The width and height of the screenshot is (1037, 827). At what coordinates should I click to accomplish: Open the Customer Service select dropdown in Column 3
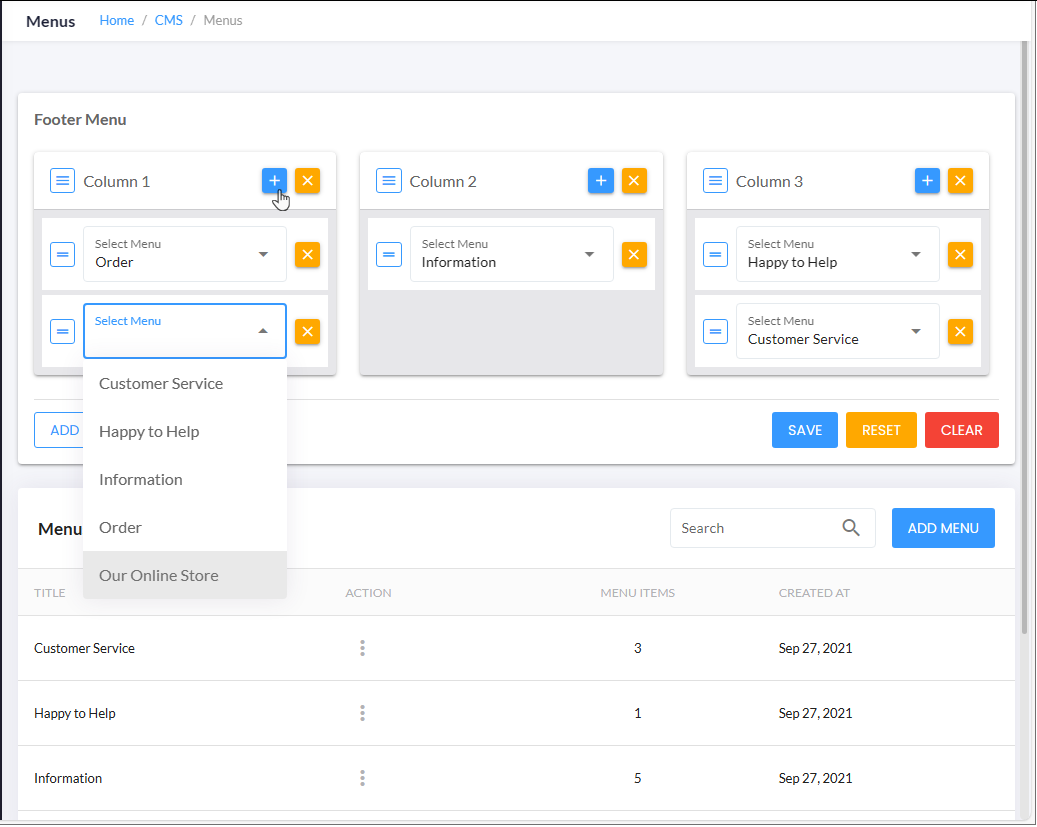point(837,331)
